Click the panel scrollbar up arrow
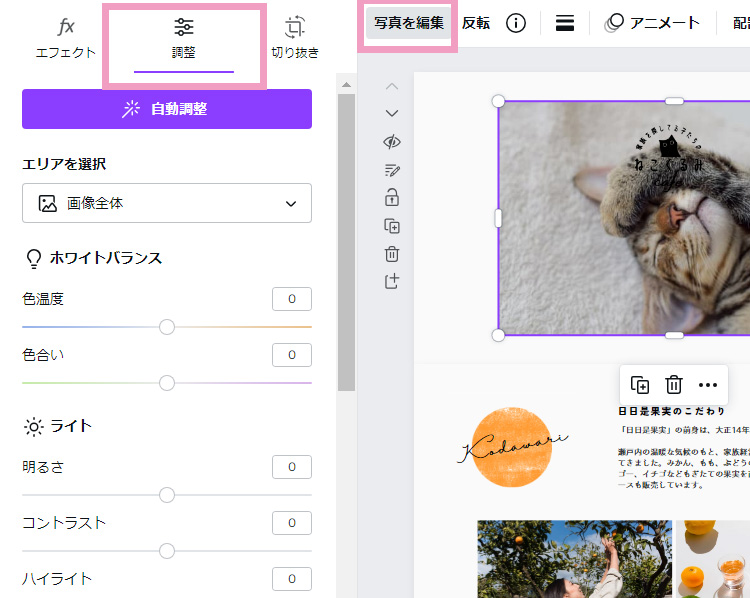Screen dimensions: 750x598 point(346,85)
